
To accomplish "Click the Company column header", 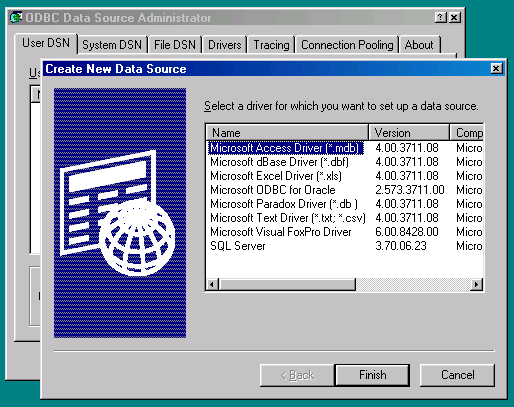I will coord(467,133).
